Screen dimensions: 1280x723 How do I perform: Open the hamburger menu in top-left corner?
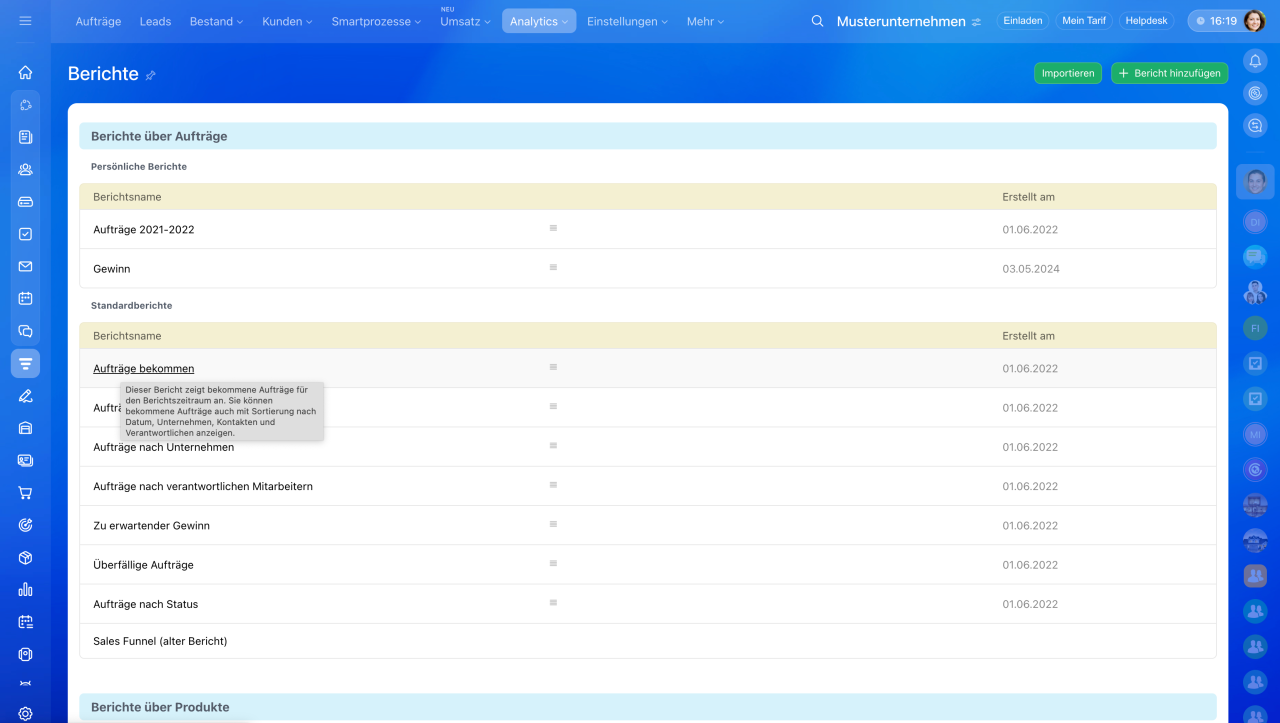25,21
